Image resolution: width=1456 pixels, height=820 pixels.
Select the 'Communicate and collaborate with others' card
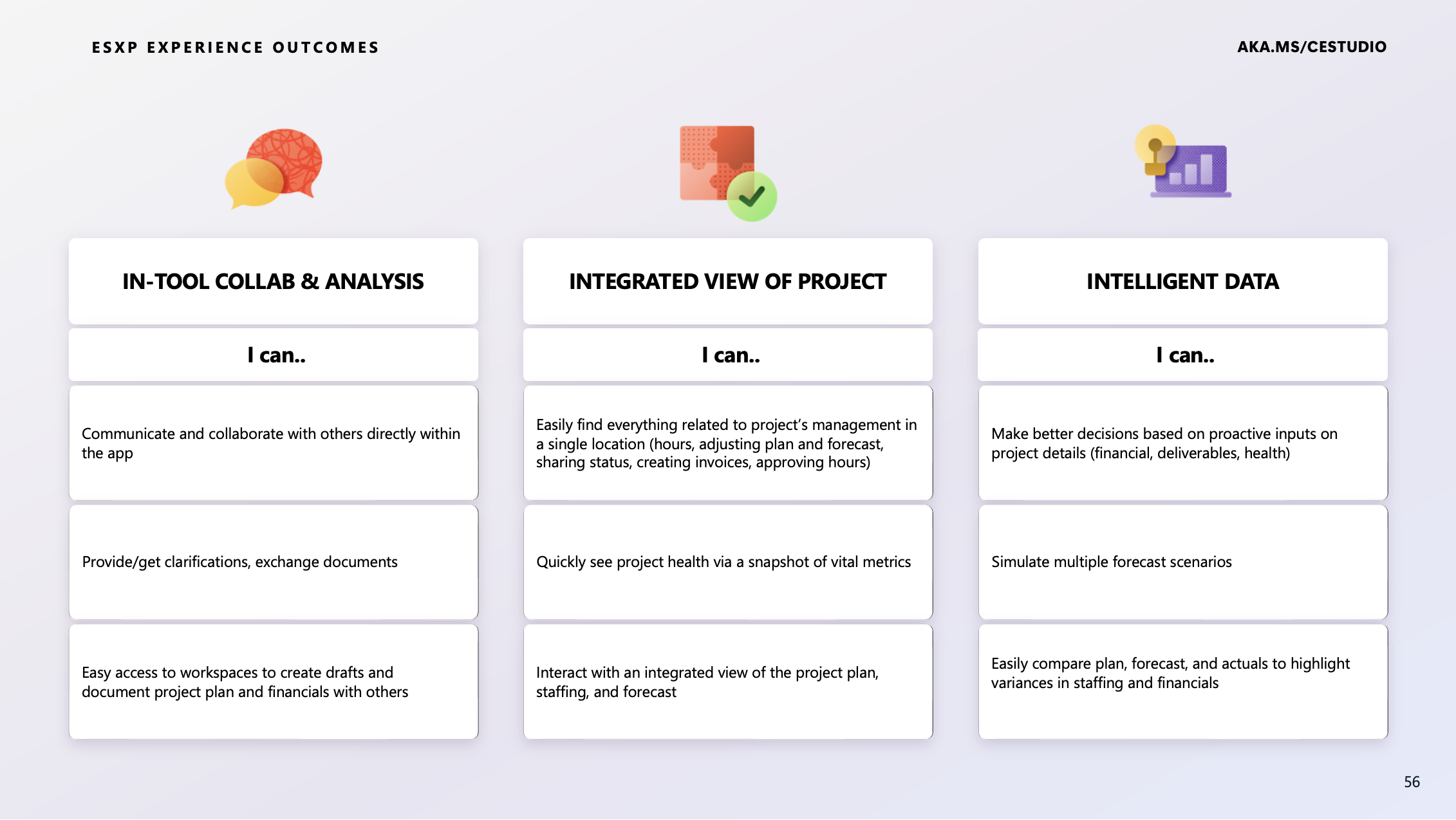tap(274, 443)
